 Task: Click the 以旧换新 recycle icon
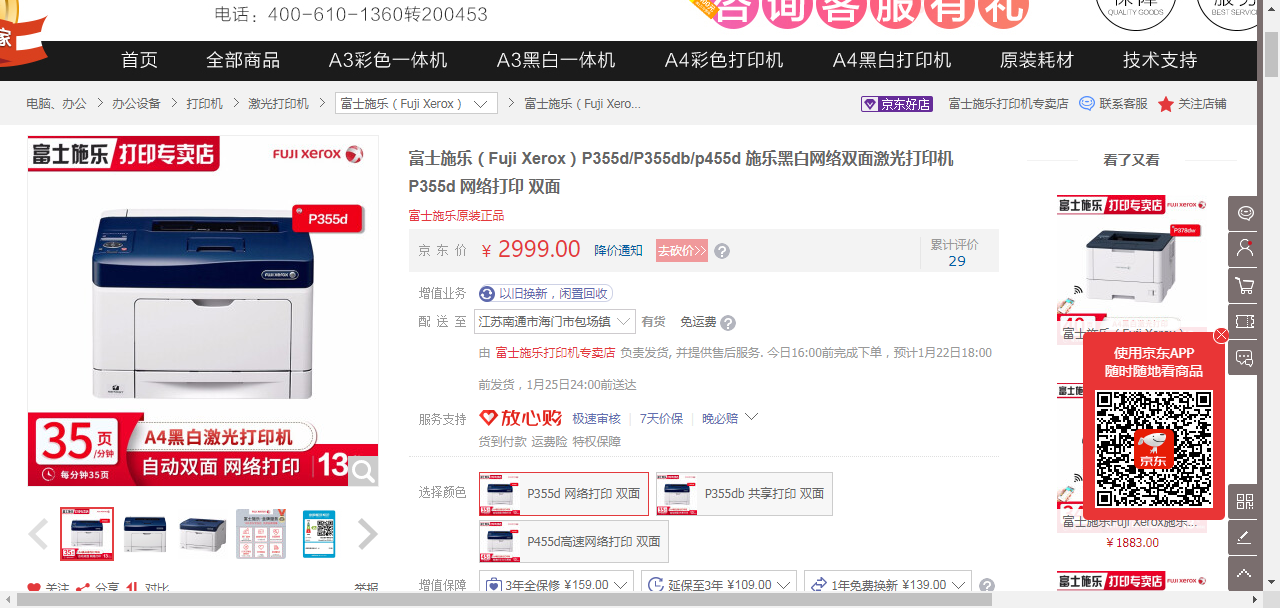point(487,293)
